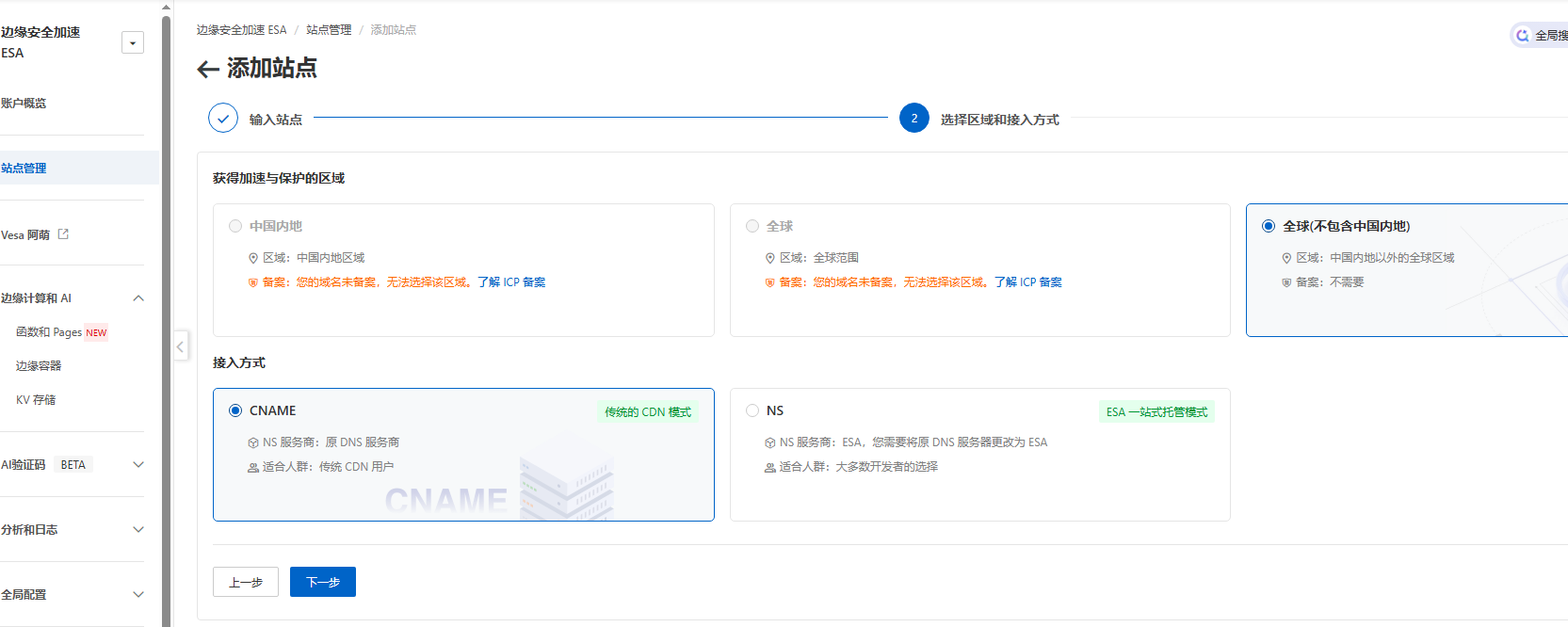Click the user icon beside 大多数开发者的选择
The image size is (1568, 627).
(x=770, y=467)
